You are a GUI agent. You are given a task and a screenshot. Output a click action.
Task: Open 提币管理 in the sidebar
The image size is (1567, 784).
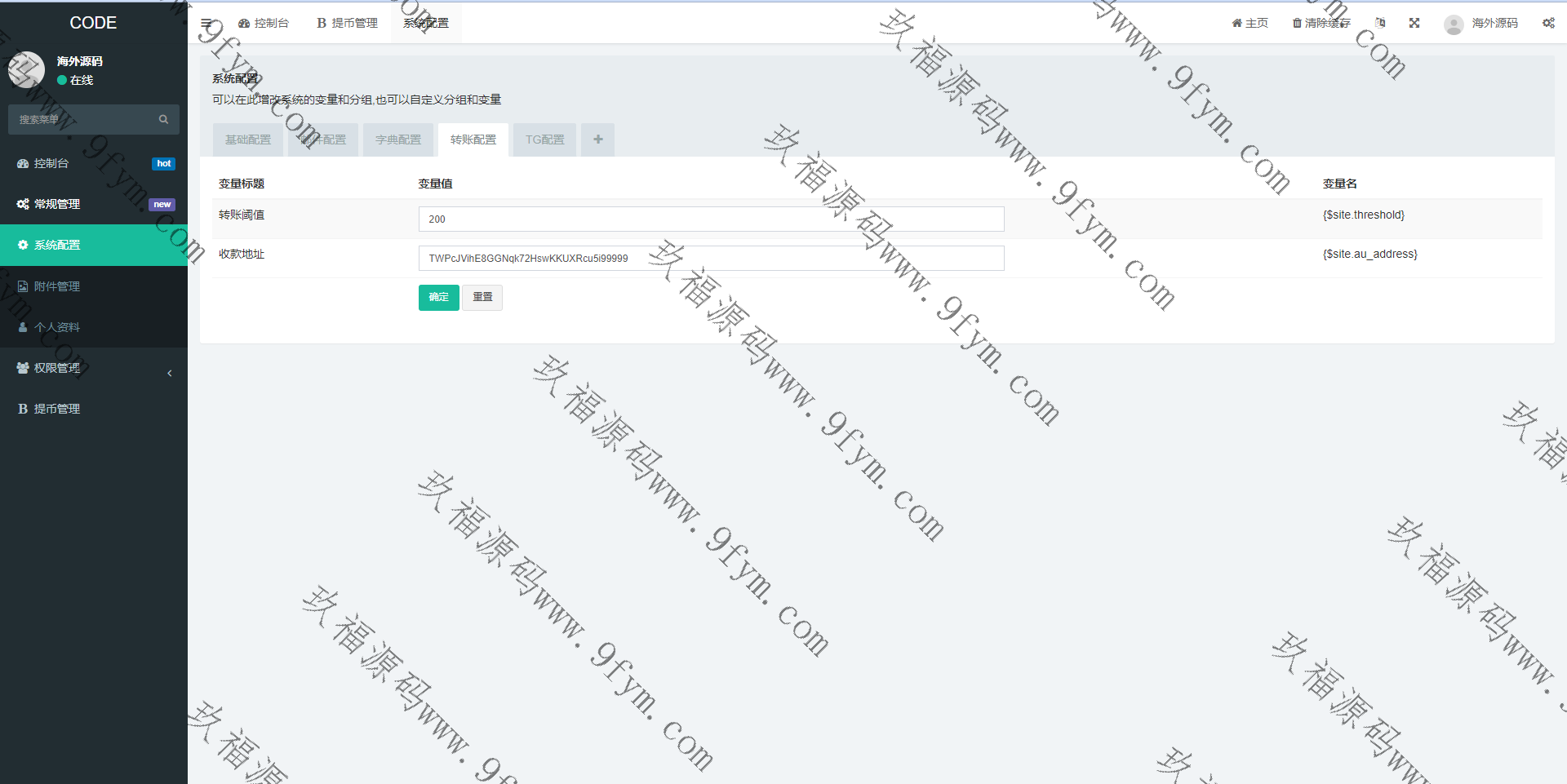57,409
